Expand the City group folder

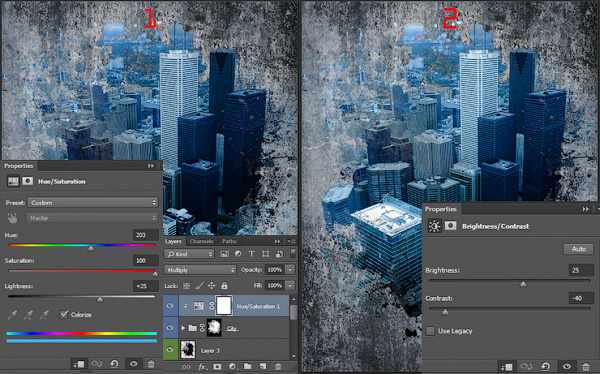click(183, 328)
